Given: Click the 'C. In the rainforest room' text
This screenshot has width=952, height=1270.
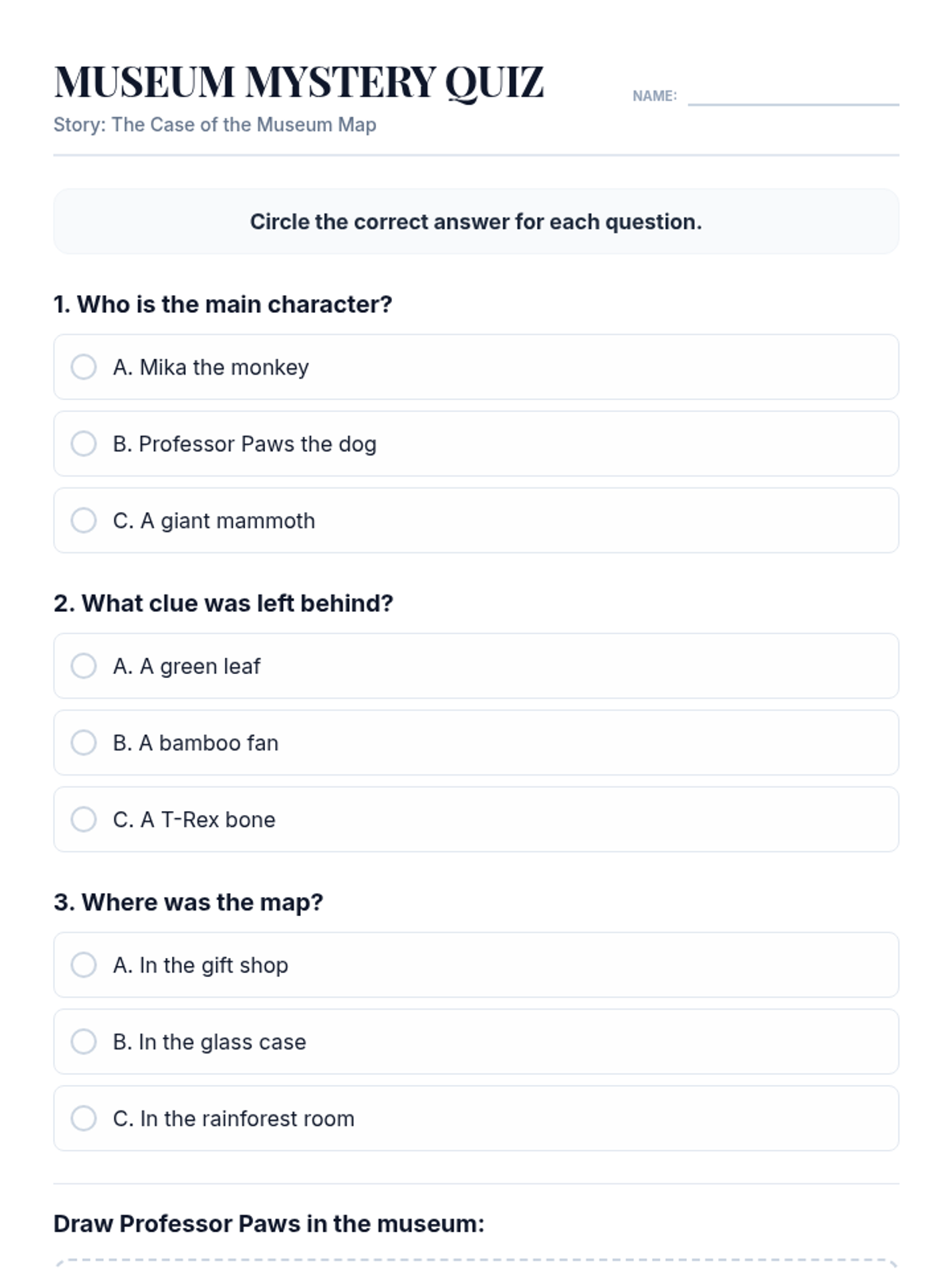Looking at the screenshot, I should coord(234,1118).
